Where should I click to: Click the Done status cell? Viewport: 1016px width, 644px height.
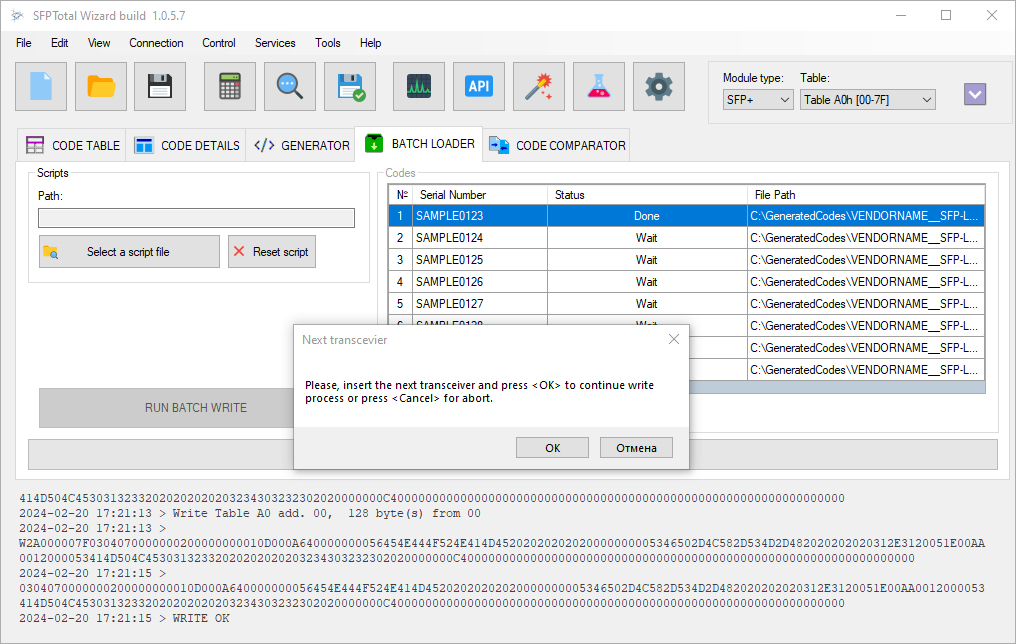[647, 216]
